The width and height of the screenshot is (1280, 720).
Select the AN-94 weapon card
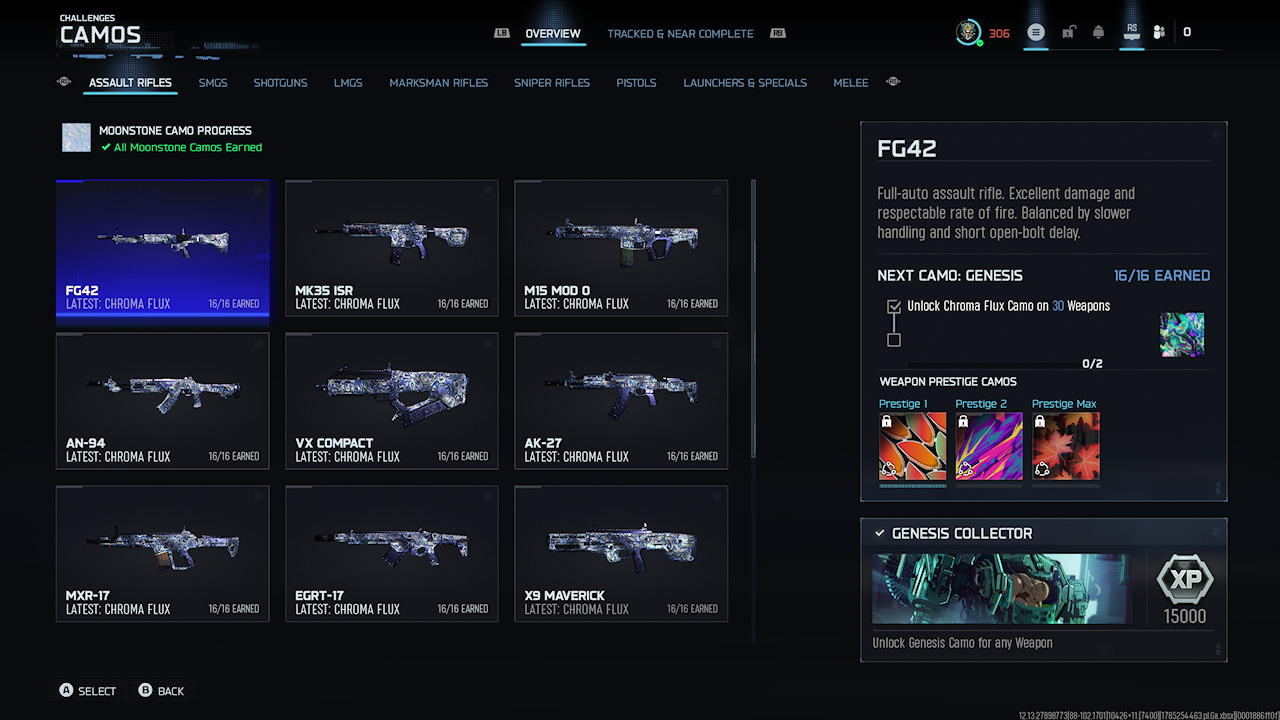coord(163,401)
